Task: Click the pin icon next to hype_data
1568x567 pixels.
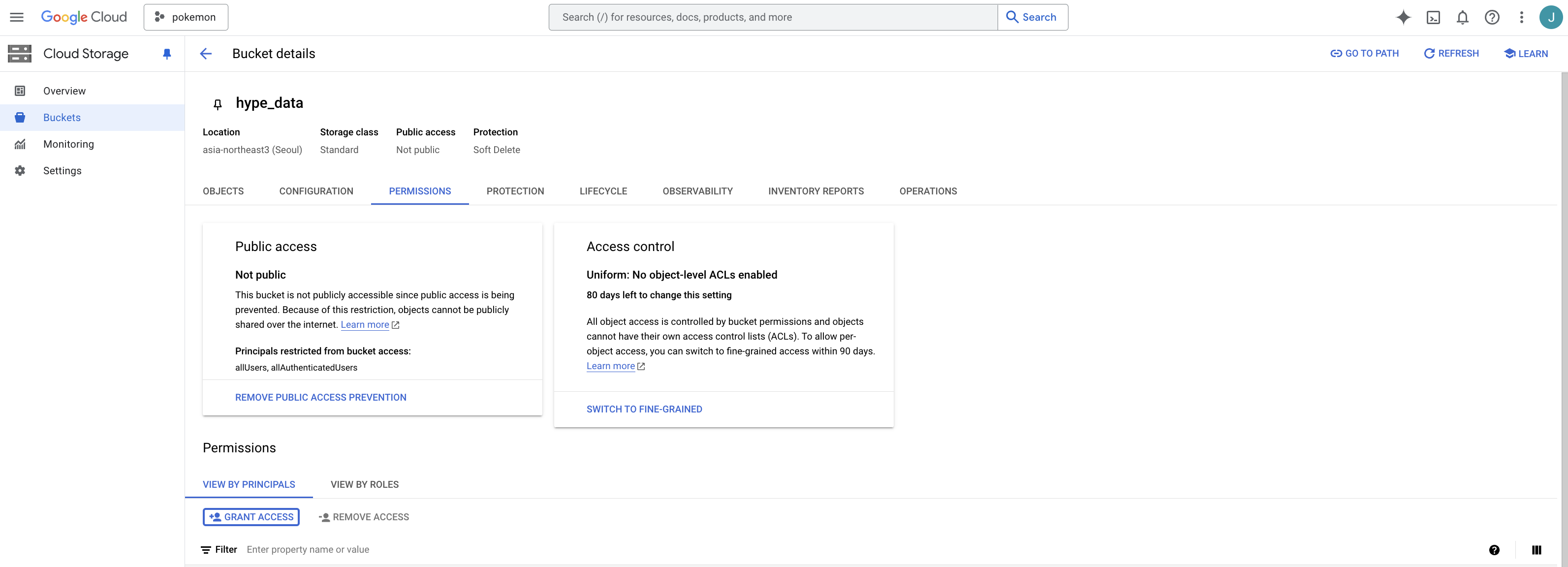Action: coord(218,104)
